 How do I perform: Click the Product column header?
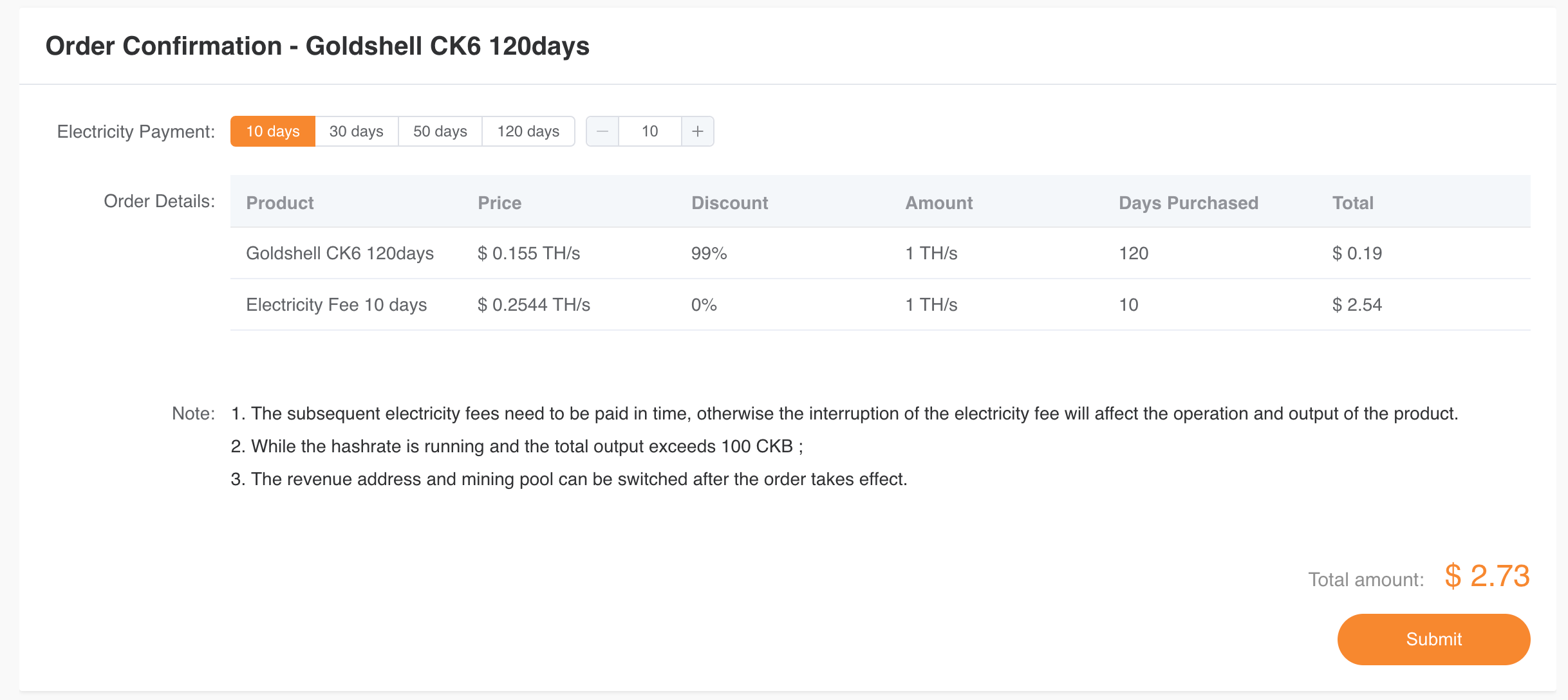tap(280, 203)
